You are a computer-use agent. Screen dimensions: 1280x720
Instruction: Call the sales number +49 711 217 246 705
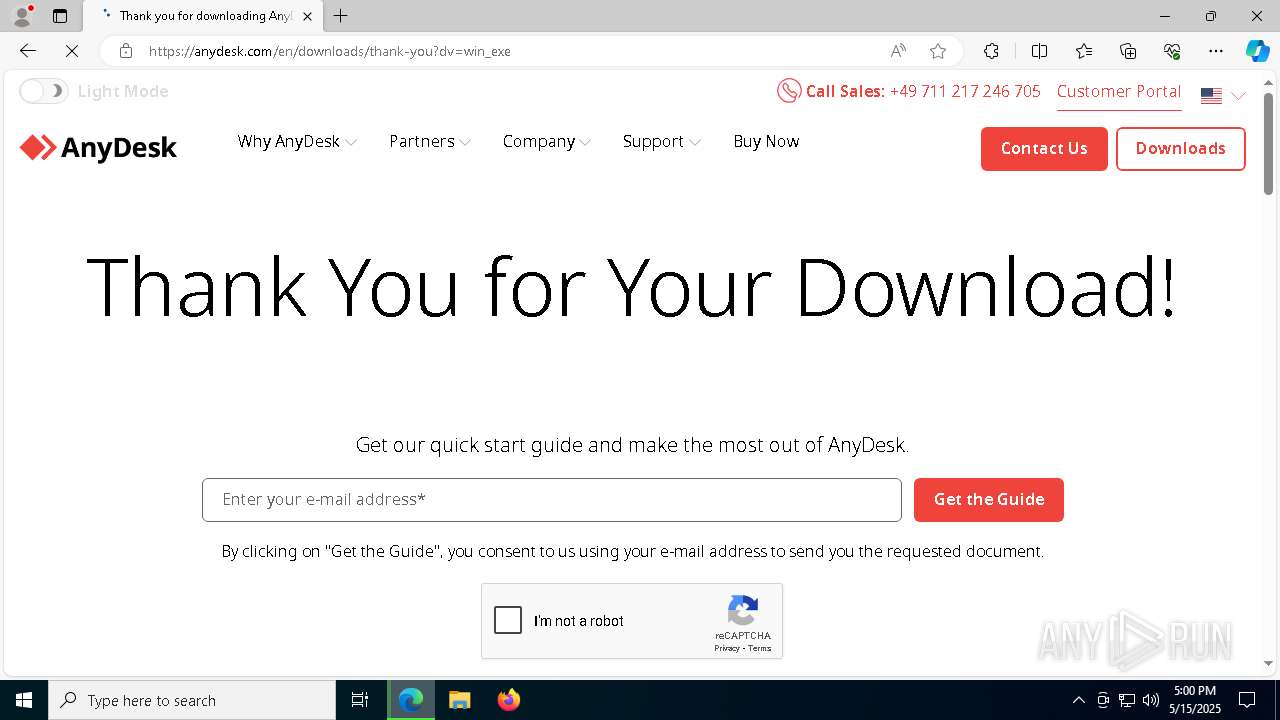coord(965,91)
